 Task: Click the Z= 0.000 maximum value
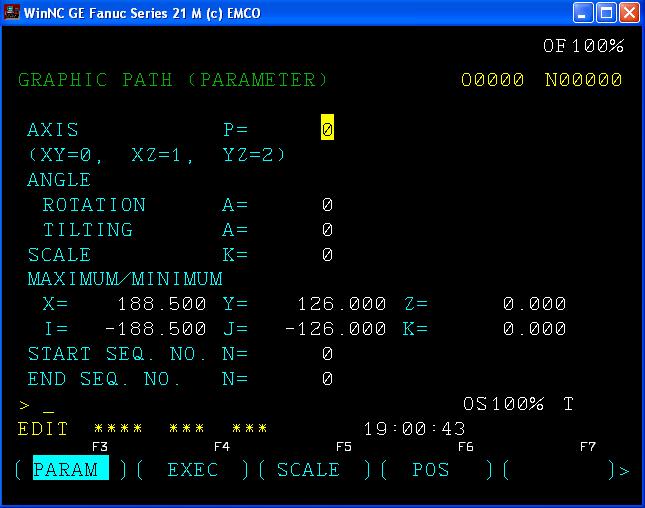click(534, 304)
